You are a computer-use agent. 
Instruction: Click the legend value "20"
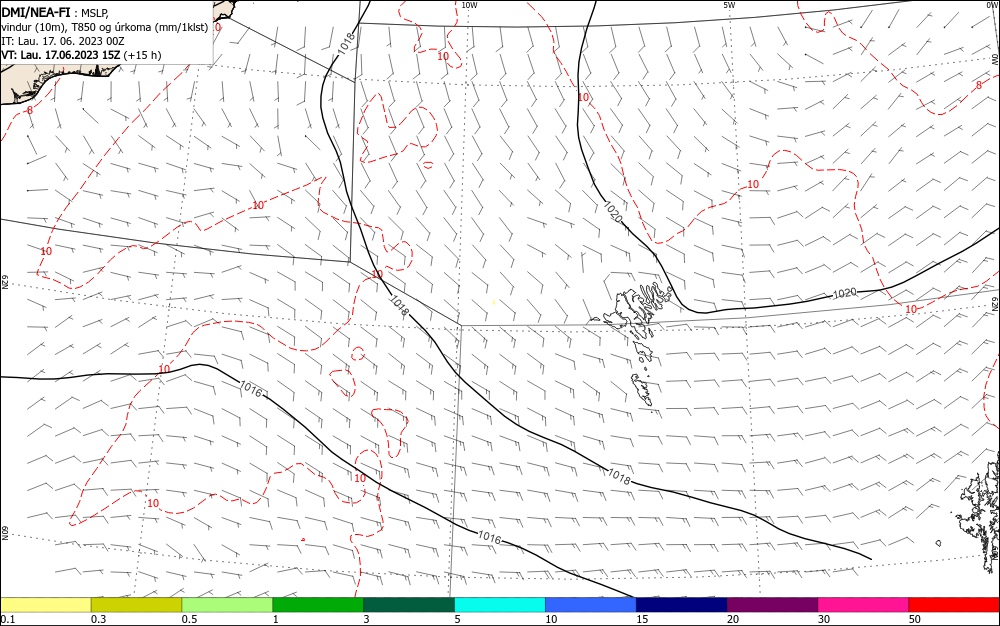tap(733, 619)
